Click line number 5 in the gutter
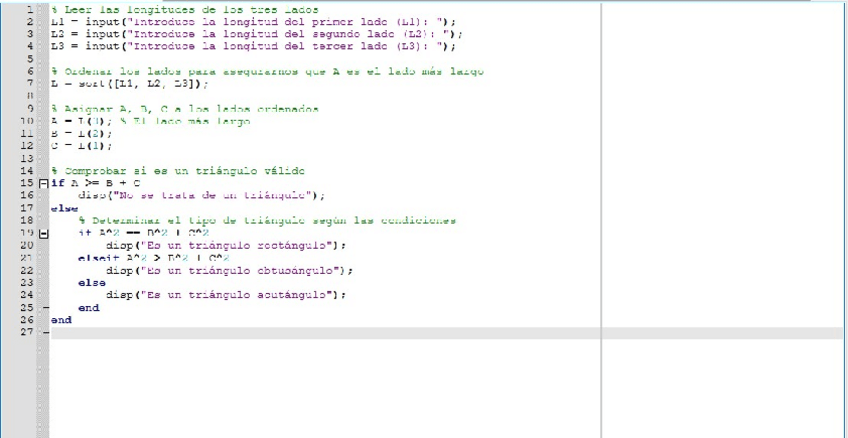Image resolution: width=848 pixels, height=438 pixels. click(x=30, y=59)
